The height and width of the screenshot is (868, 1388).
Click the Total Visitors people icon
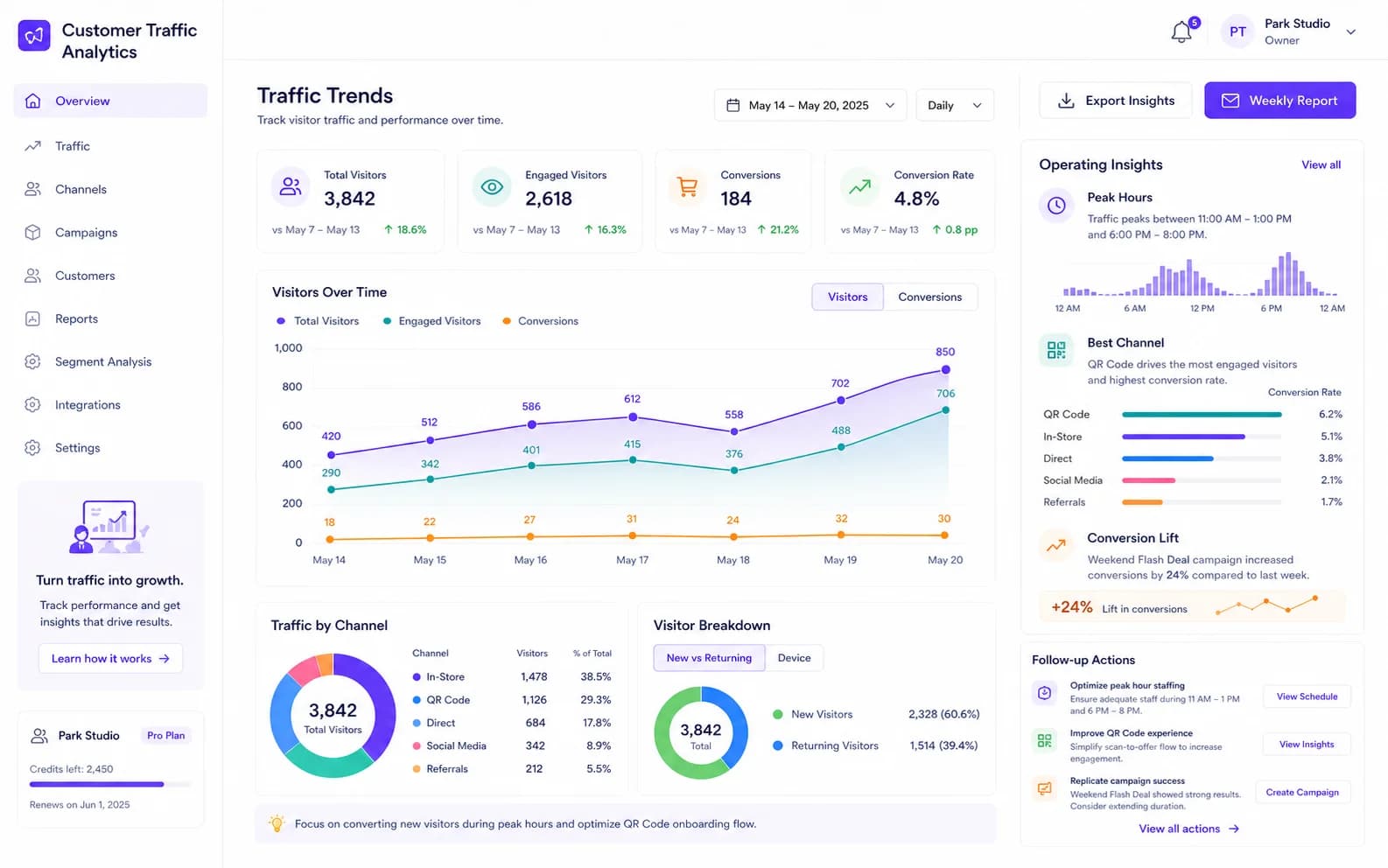pyautogui.click(x=291, y=186)
